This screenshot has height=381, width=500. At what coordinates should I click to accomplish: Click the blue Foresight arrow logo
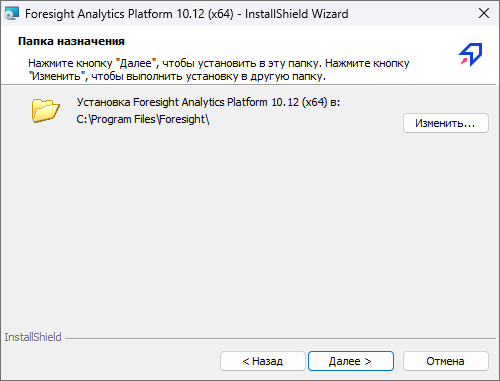pyautogui.click(x=470, y=55)
